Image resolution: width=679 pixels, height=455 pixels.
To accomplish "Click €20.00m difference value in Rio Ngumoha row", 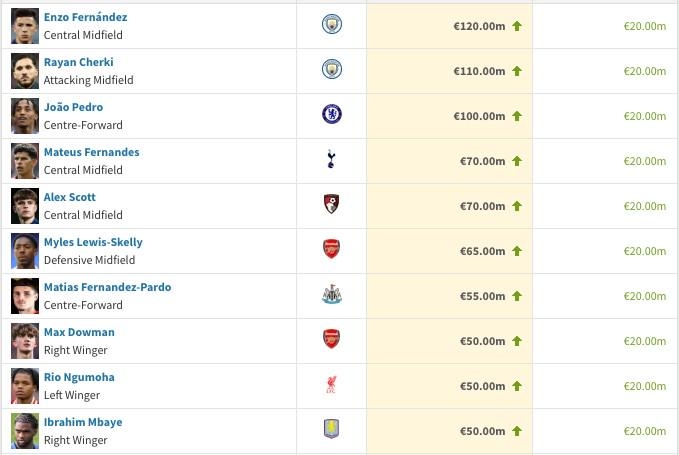I will 644,386.
